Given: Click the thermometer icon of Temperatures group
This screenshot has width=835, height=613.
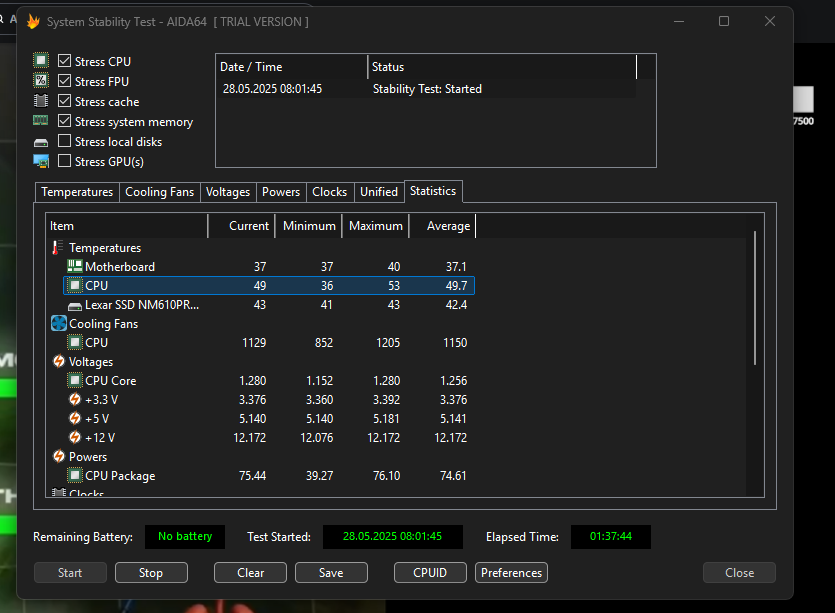Looking at the screenshot, I should point(57,248).
